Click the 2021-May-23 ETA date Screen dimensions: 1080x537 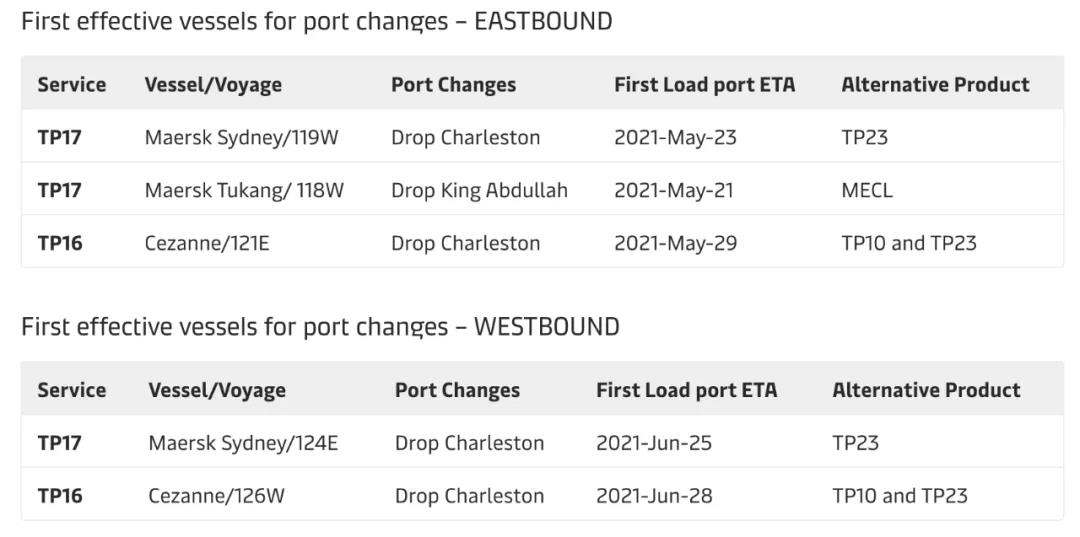coord(675,137)
